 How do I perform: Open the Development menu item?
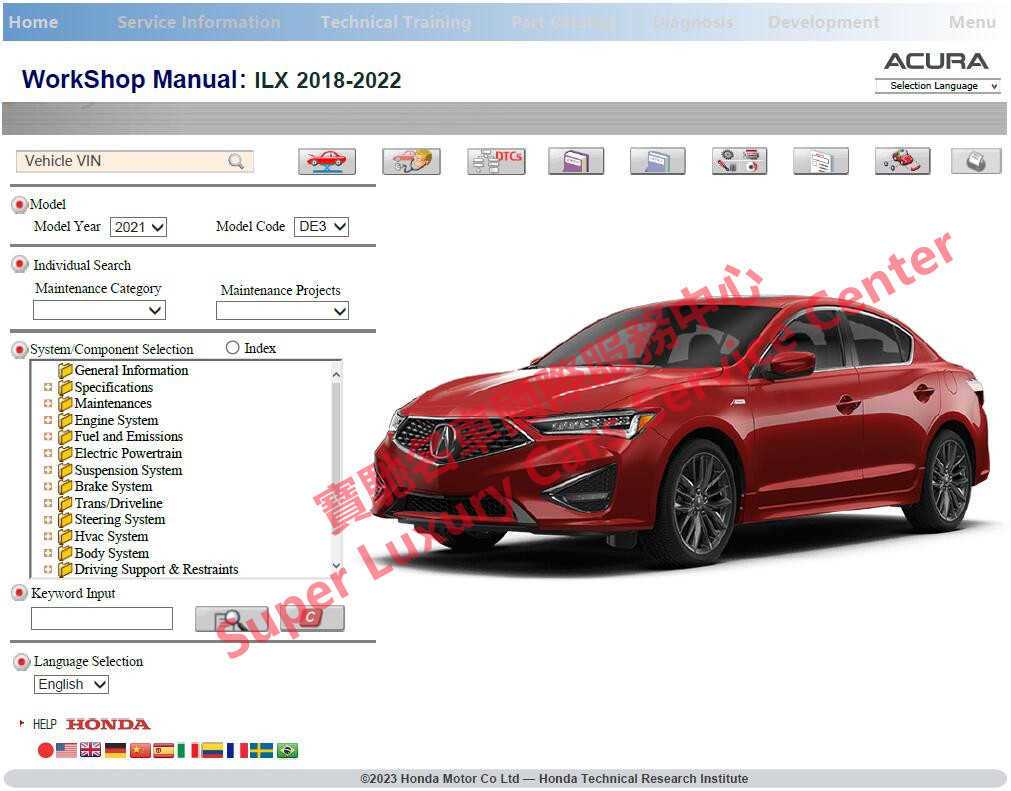(x=823, y=22)
